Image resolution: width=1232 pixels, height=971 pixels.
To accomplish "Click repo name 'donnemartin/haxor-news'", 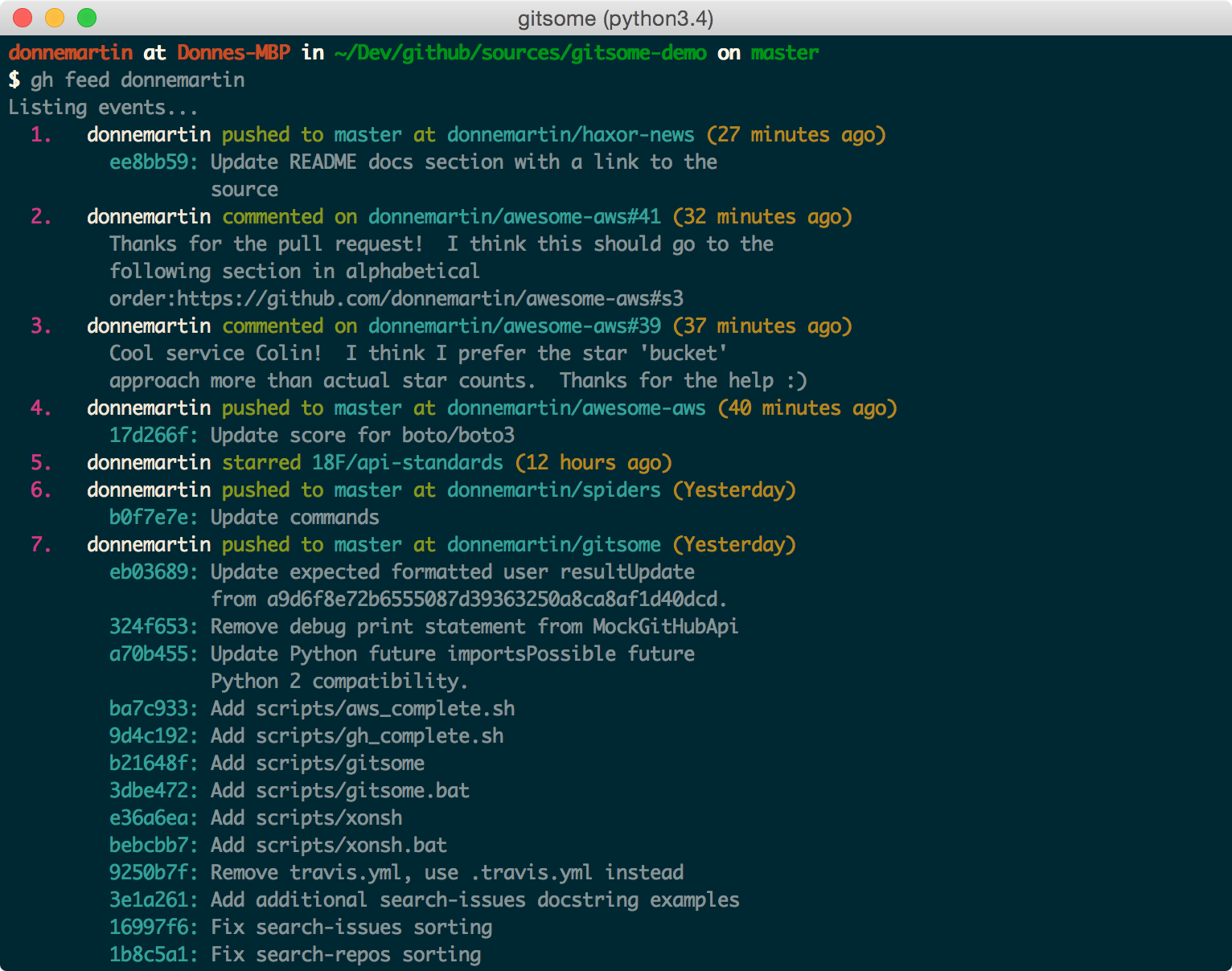I will point(571,135).
